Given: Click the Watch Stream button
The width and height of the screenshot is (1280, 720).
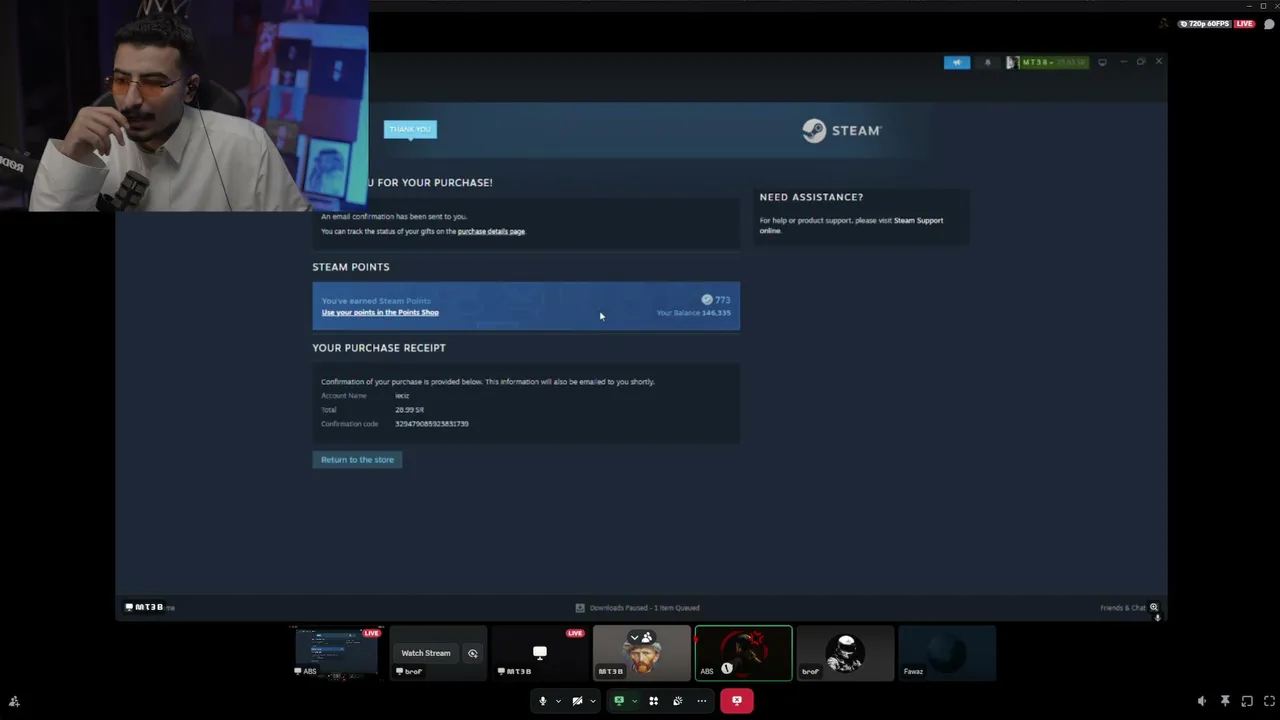Looking at the screenshot, I should (x=426, y=653).
